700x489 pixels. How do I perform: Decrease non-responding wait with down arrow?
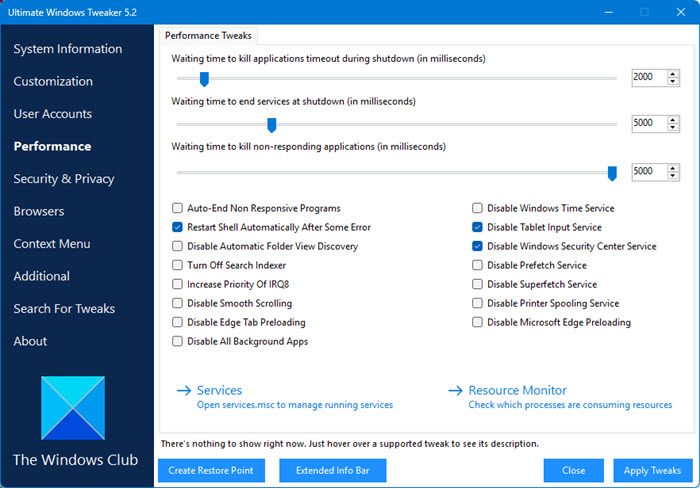coord(673,176)
